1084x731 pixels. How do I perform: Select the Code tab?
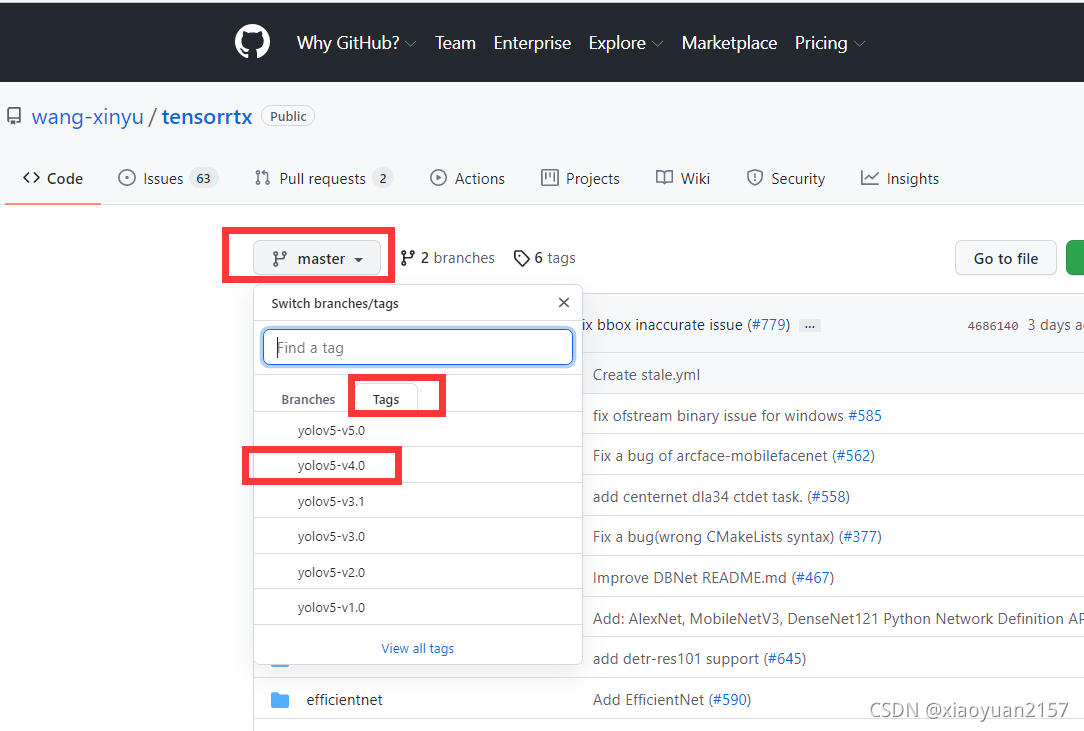coord(53,178)
